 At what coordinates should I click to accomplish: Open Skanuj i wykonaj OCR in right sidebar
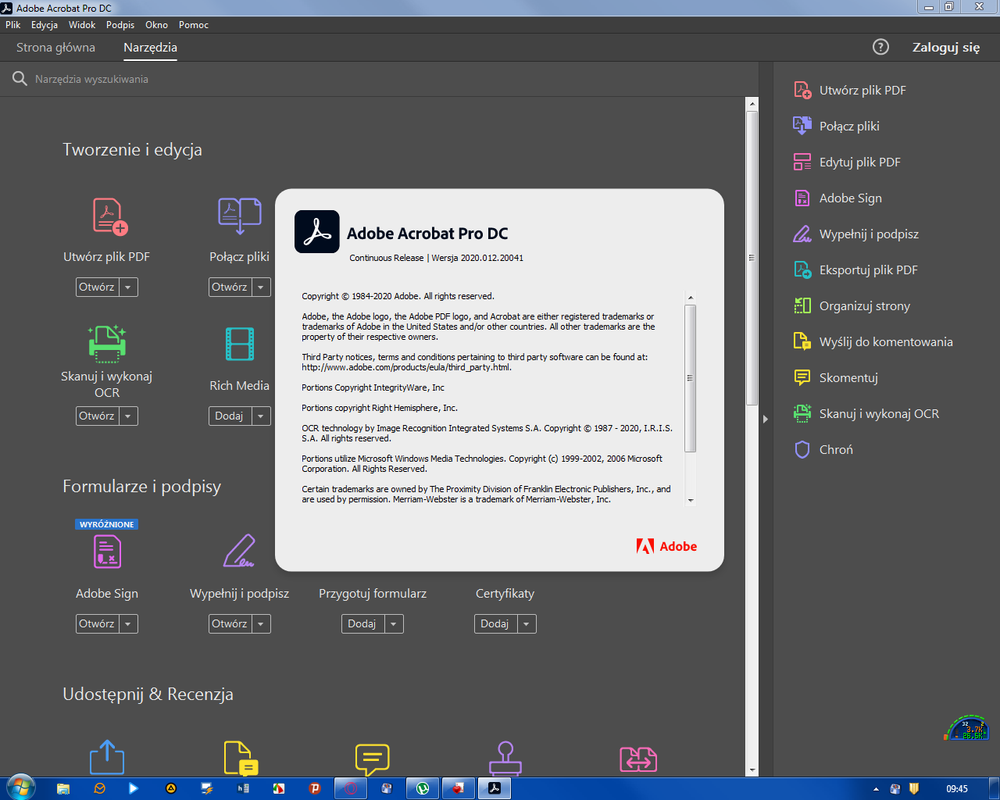(867, 413)
